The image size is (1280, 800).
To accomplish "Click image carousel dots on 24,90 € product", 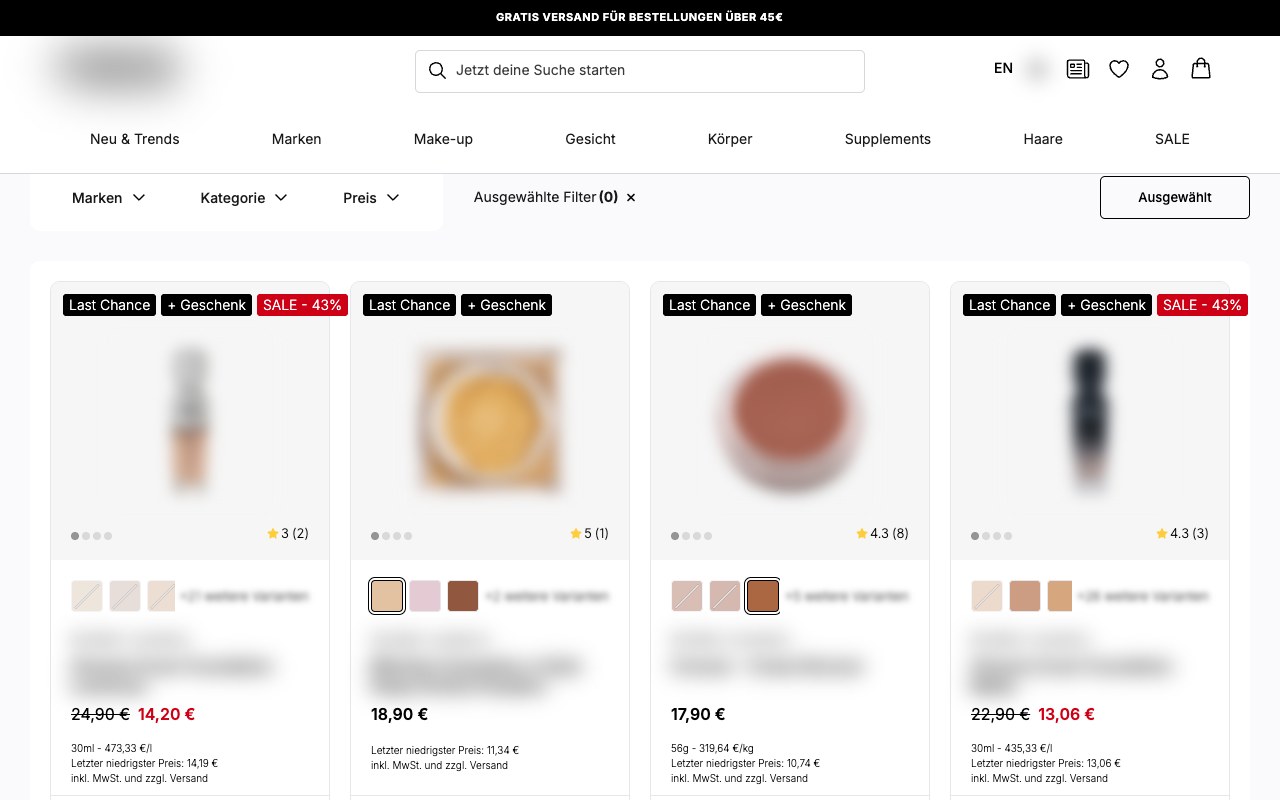I will (91, 536).
